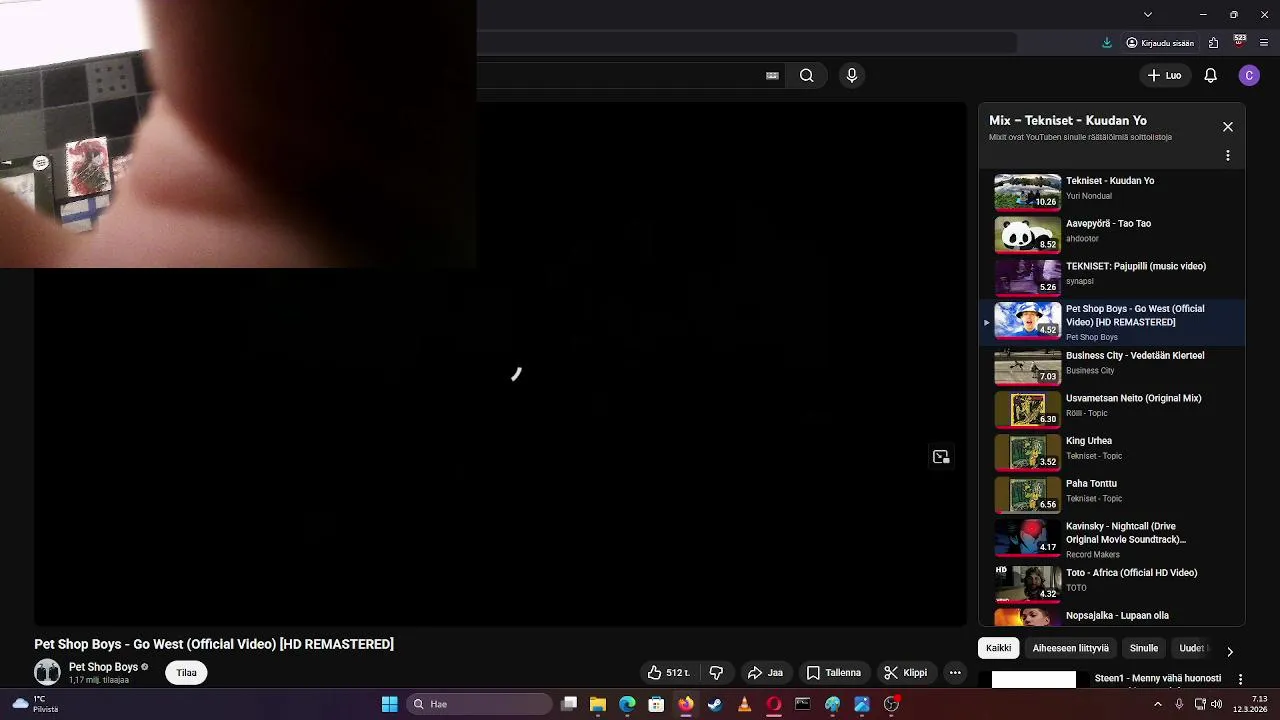Image resolution: width=1280 pixels, height=720 pixels.
Task: Open Steen1 - Menny vähä huonosti suggestion
Action: pos(1158,678)
